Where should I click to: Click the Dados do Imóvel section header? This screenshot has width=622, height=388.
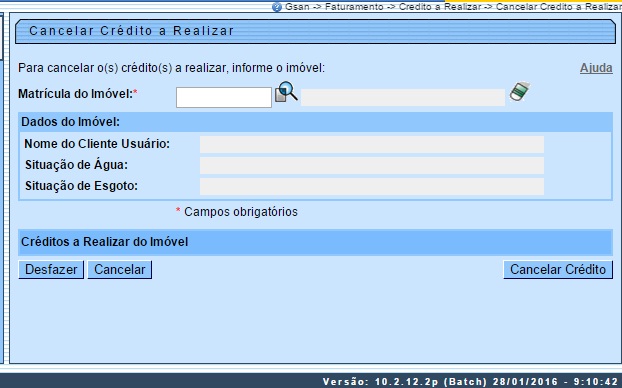[x=315, y=122]
